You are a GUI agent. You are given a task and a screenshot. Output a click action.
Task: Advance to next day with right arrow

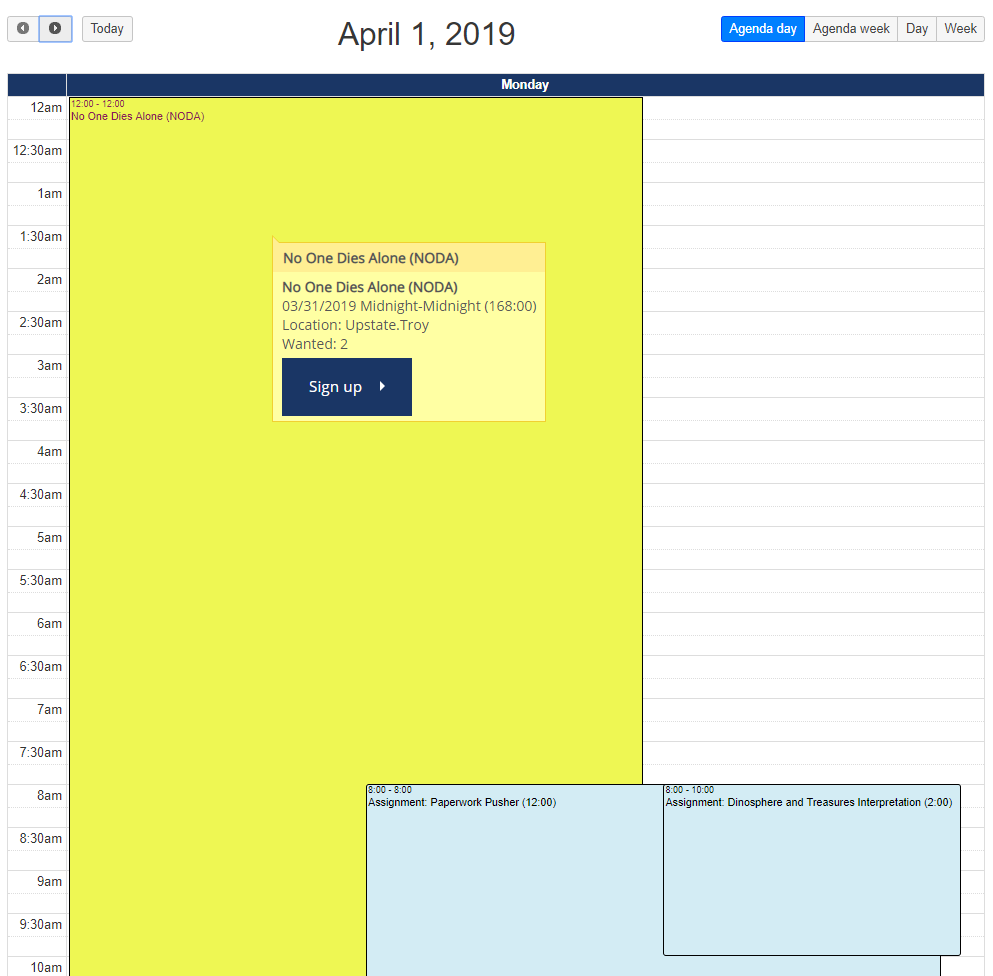(x=55, y=29)
